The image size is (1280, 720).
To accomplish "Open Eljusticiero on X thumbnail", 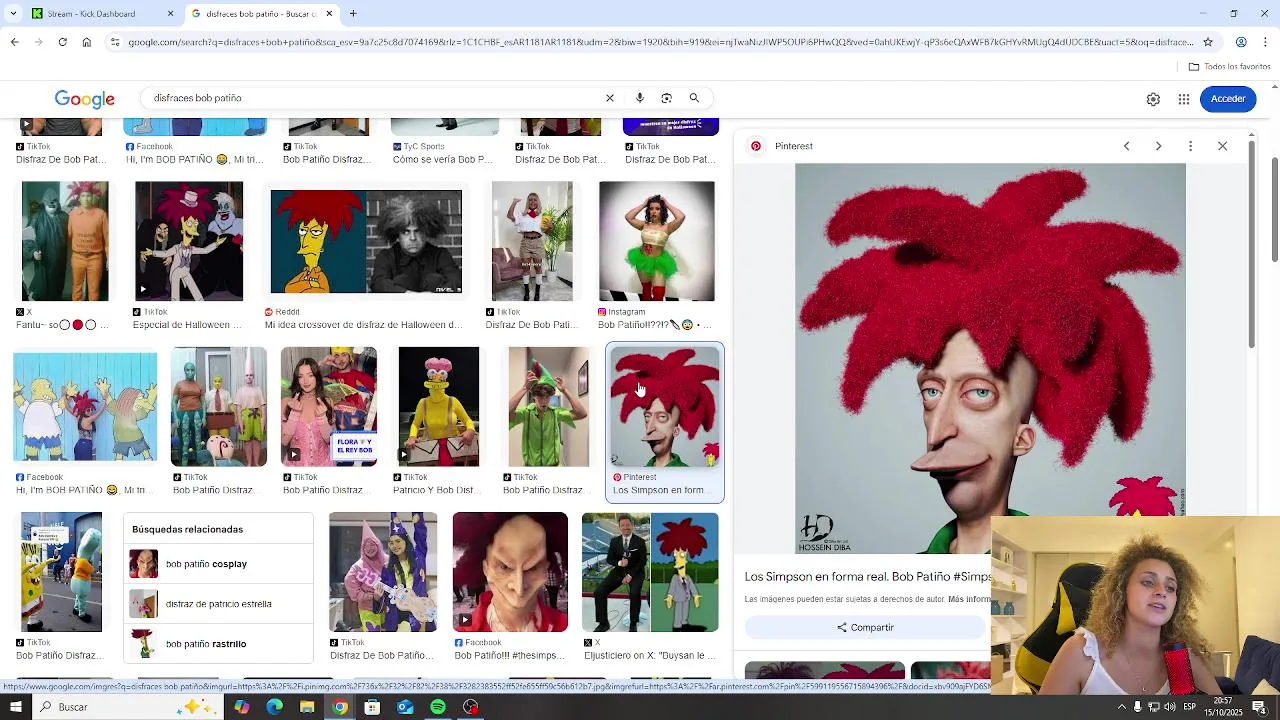I will click(650, 572).
